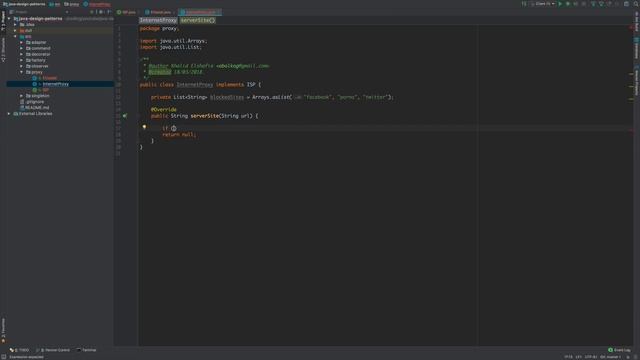Run with coverage icon in toolbar
Viewport: 640px width, 360px height.
tap(576, 4)
